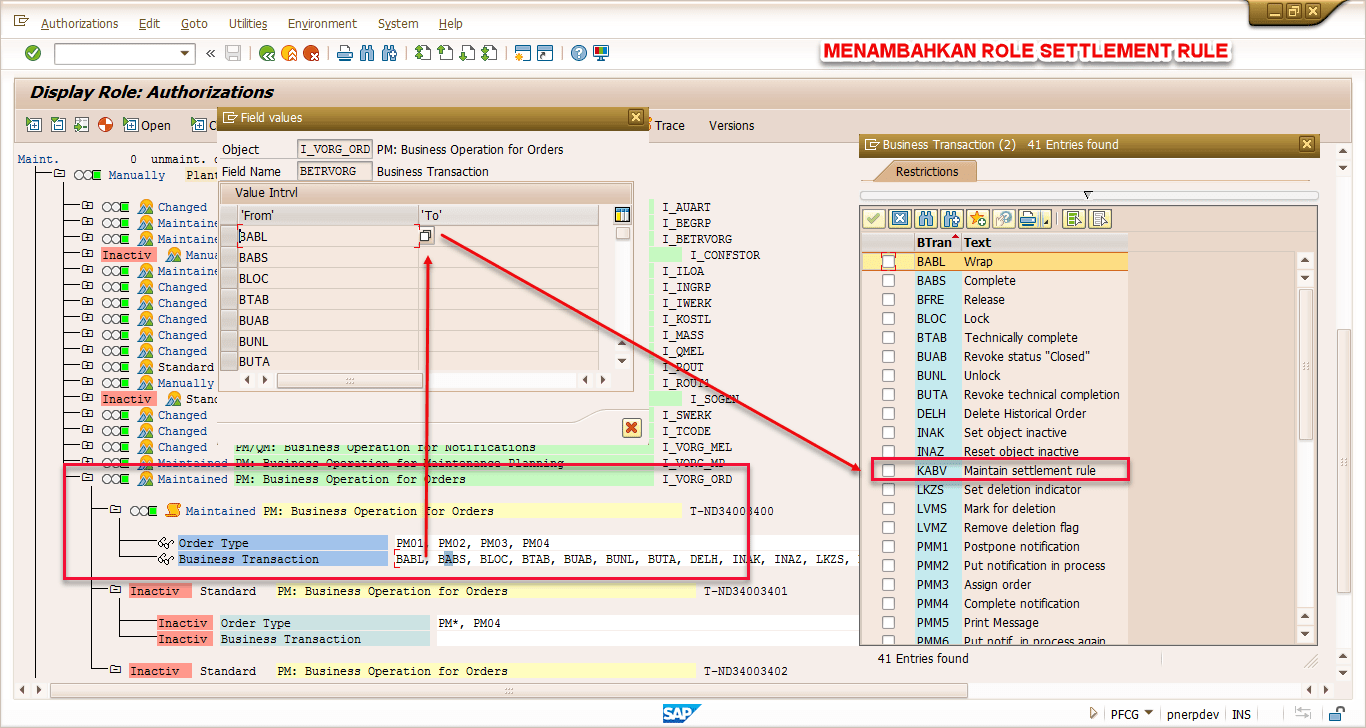Click Add to personal list star icon
This screenshot has height=728, width=1366.
click(x=977, y=219)
